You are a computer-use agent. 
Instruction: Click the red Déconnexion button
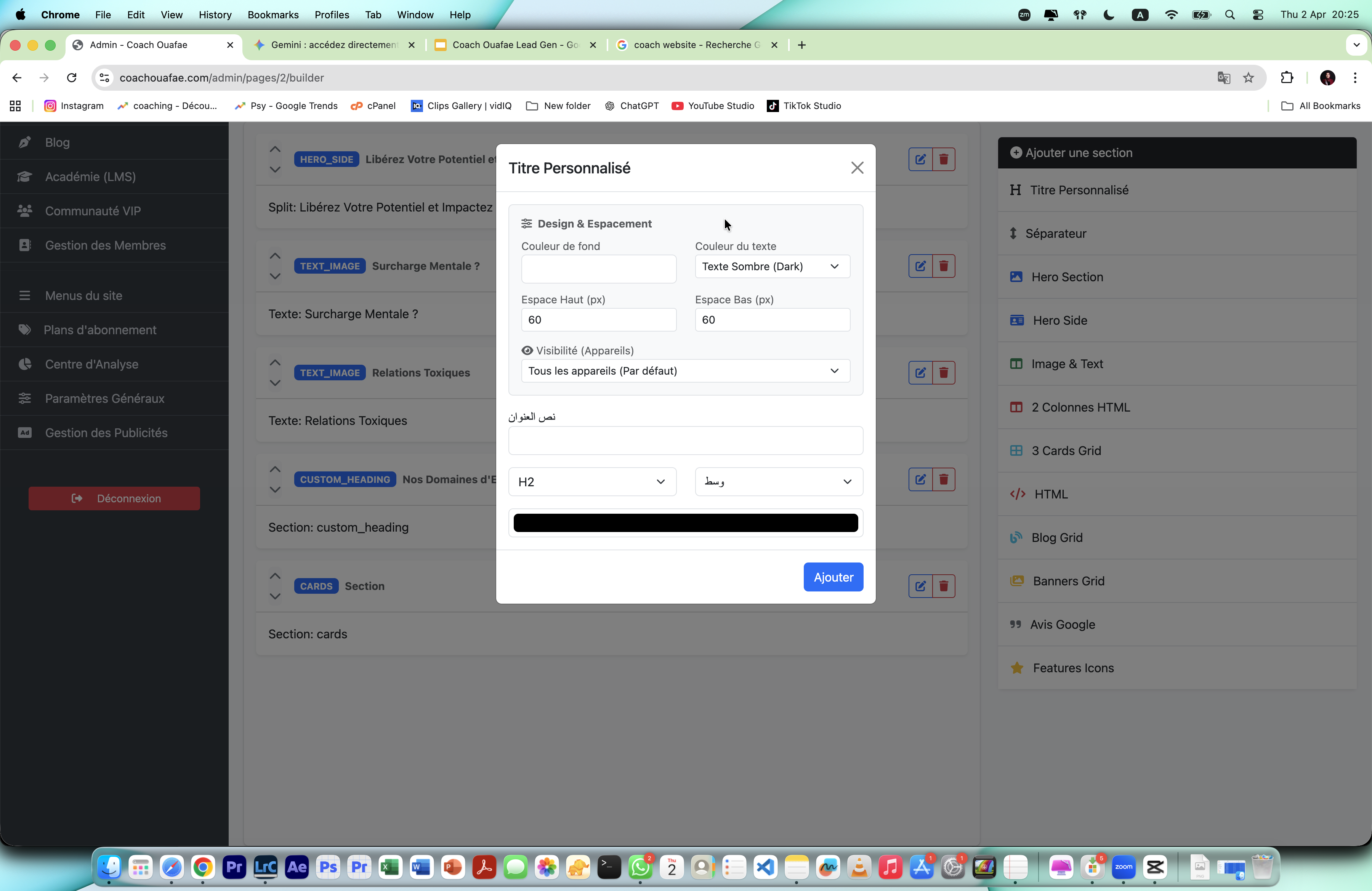click(x=114, y=498)
